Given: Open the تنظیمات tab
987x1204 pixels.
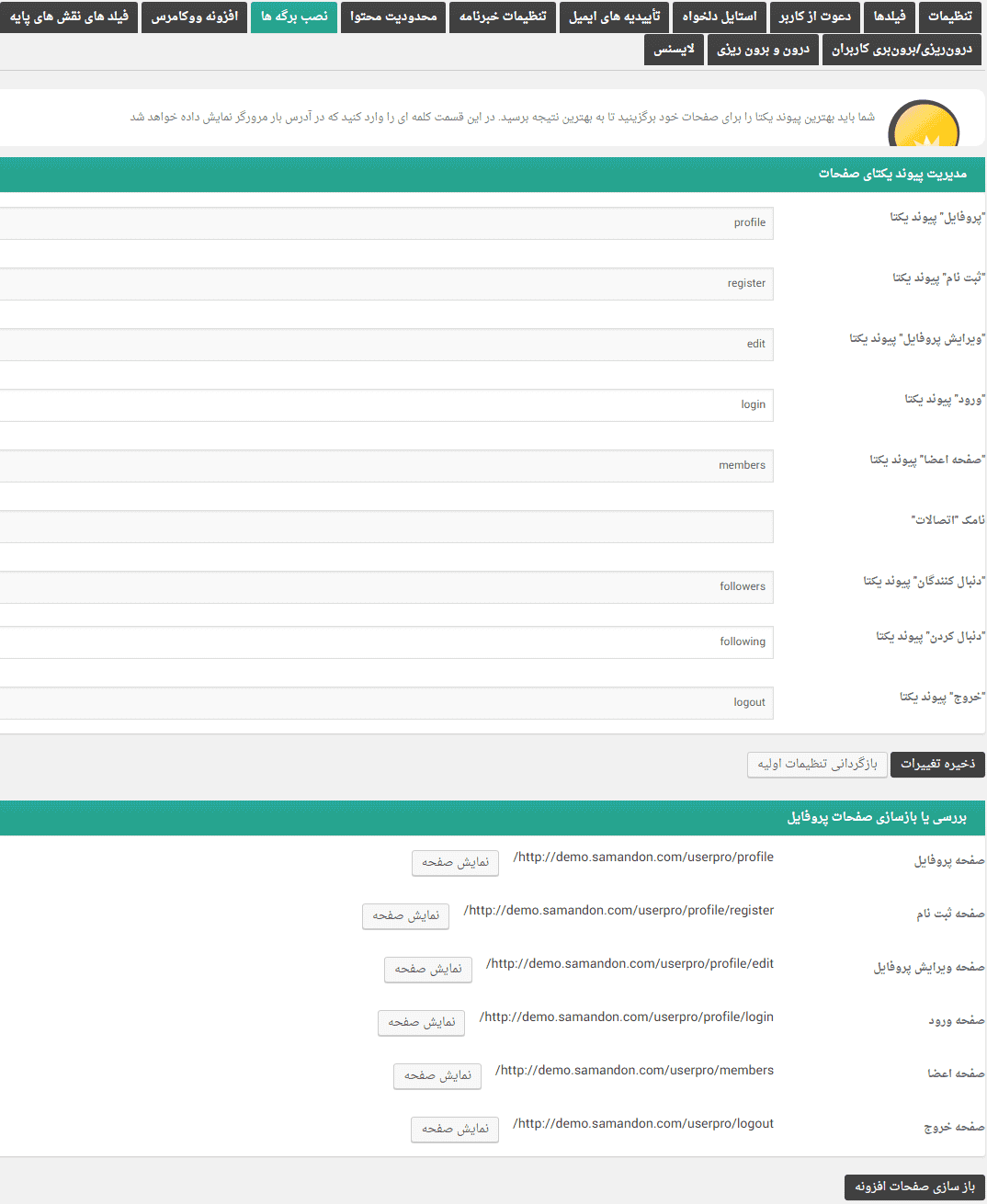Looking at the screenshot, I should [949, 17].
